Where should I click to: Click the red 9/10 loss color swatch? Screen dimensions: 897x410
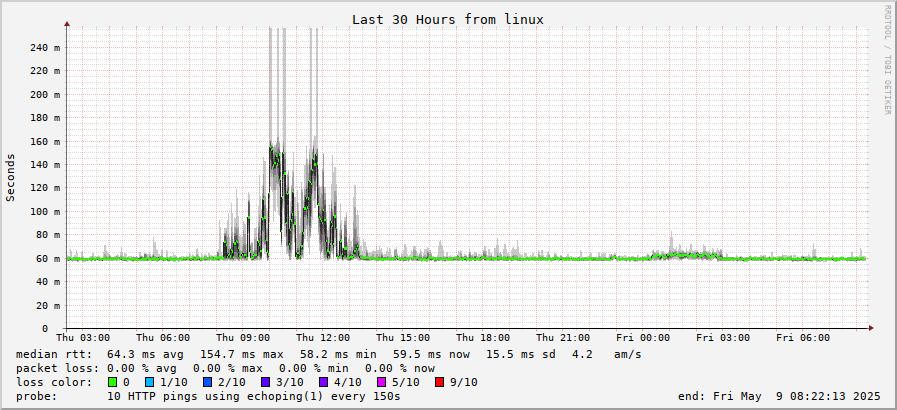pos(438,382)
